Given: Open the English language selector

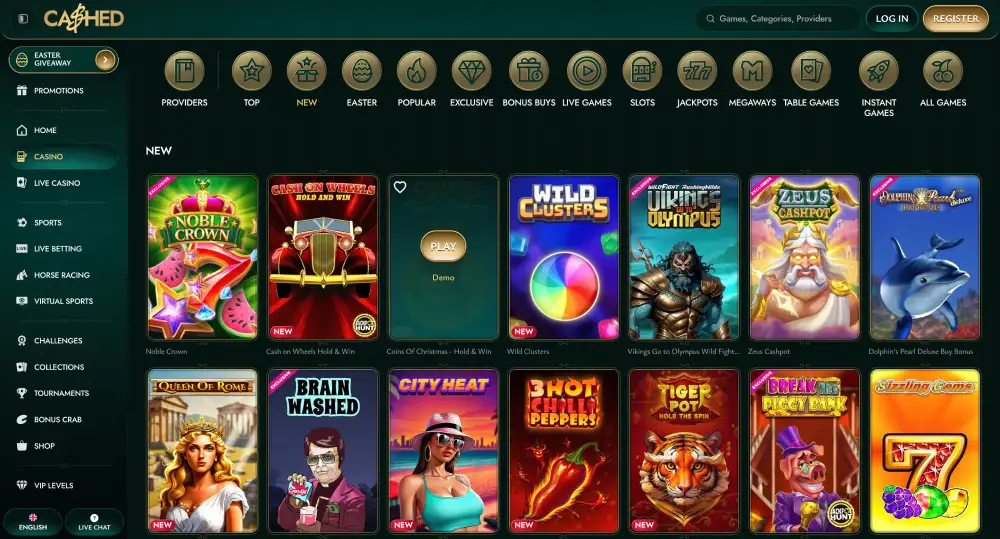Looking at the screenshot, I should point(33,522).
